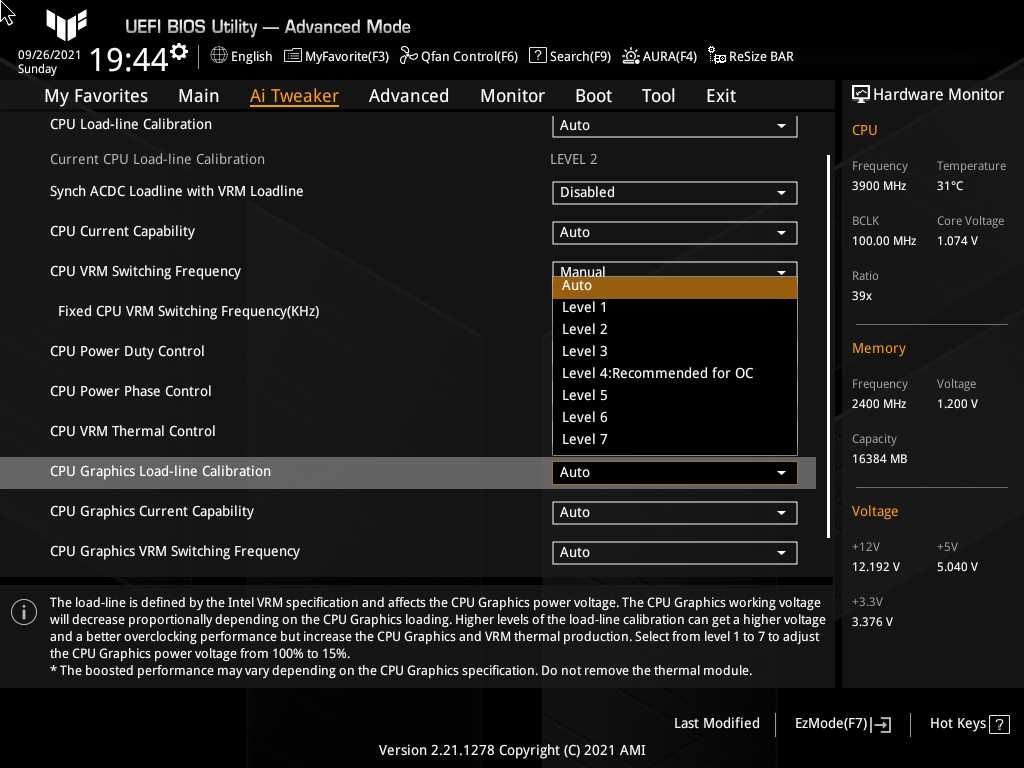Open MyFavorite panel with F3 icon
The width and height of the screenshot is (1024, 768).
point(336,56)
